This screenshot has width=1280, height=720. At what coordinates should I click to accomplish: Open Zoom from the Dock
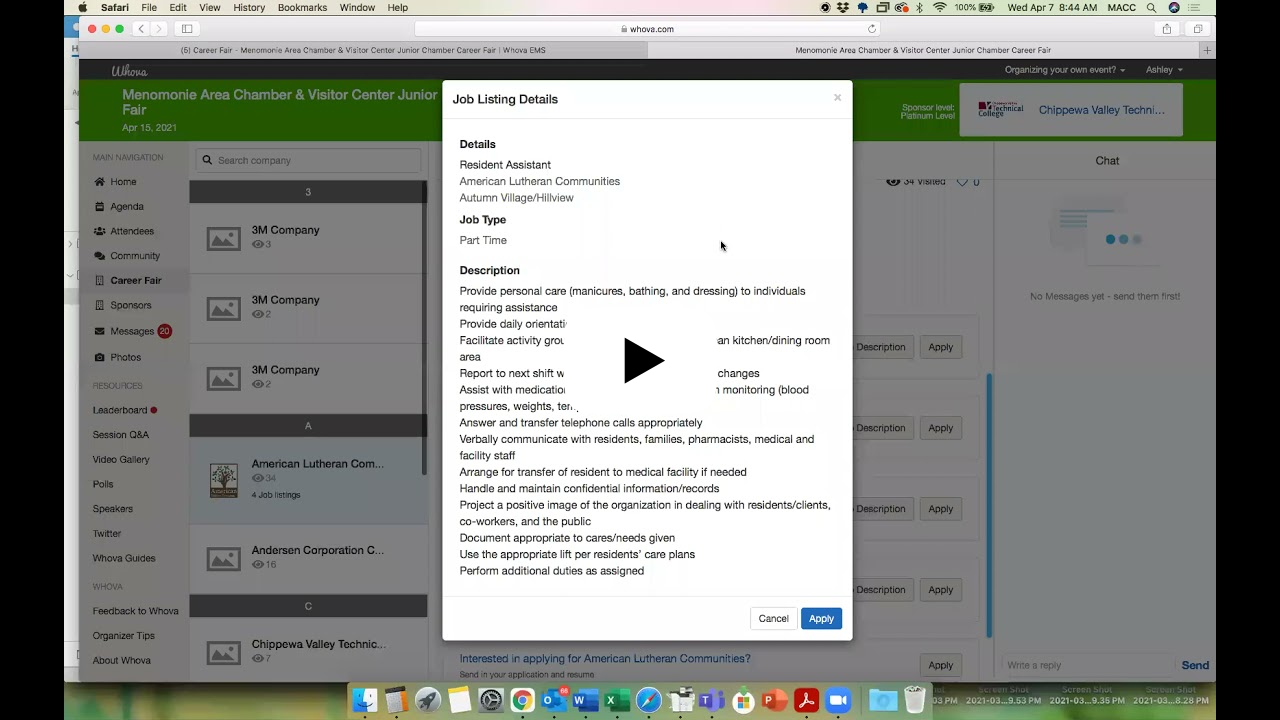pyautogui.click(x=838, y=700)
